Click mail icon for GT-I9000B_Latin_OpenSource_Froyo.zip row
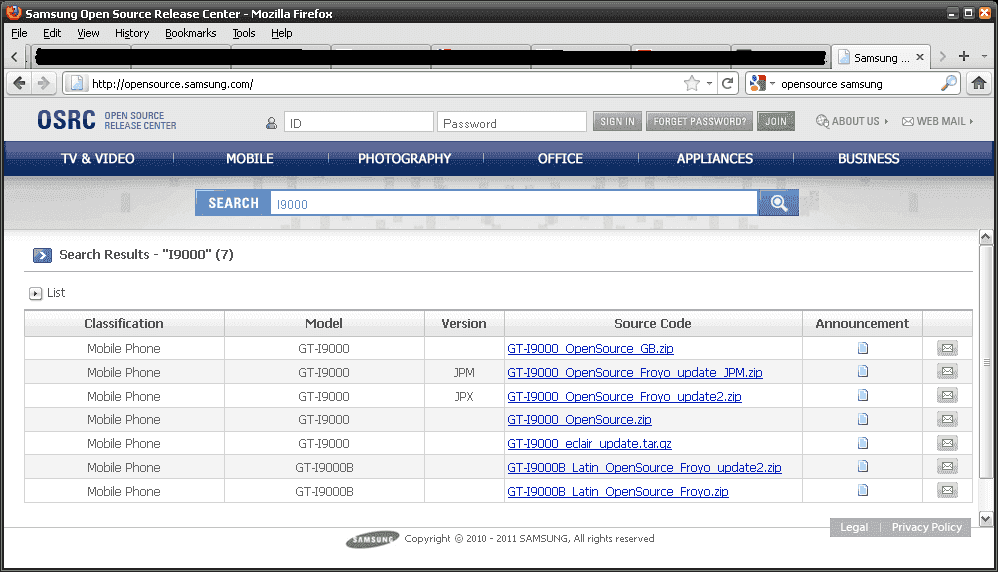Viewport: 998px width, 572px height. point(947,491)
